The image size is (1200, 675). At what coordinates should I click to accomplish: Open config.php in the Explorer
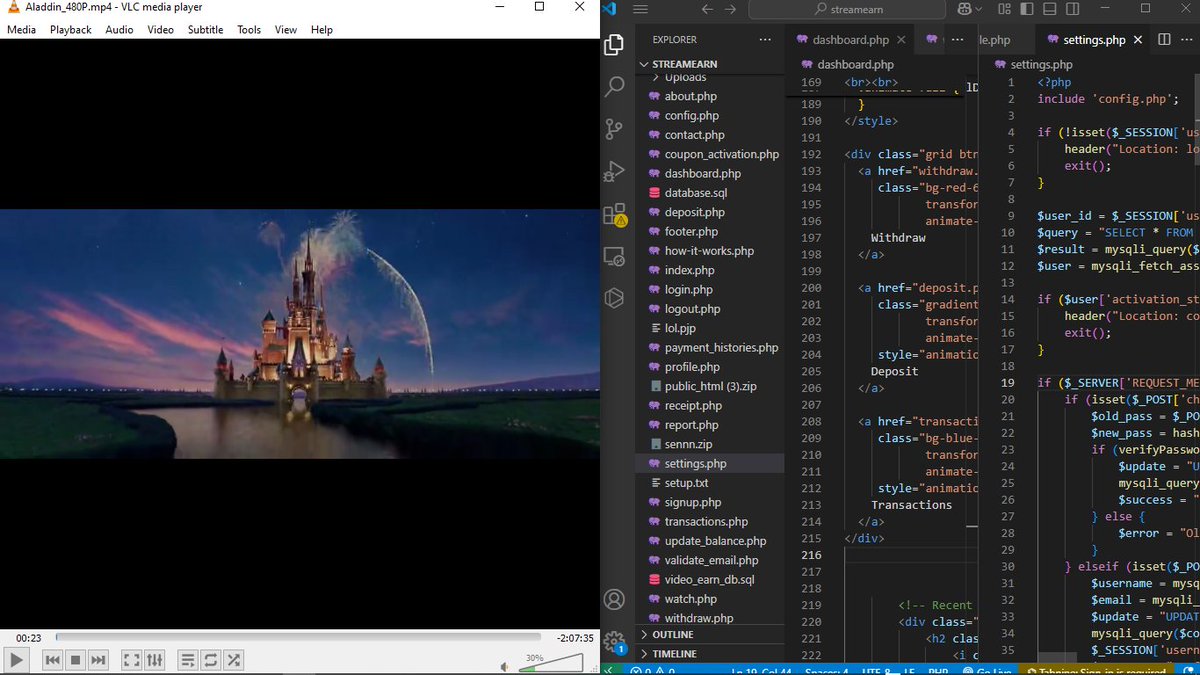710,116
